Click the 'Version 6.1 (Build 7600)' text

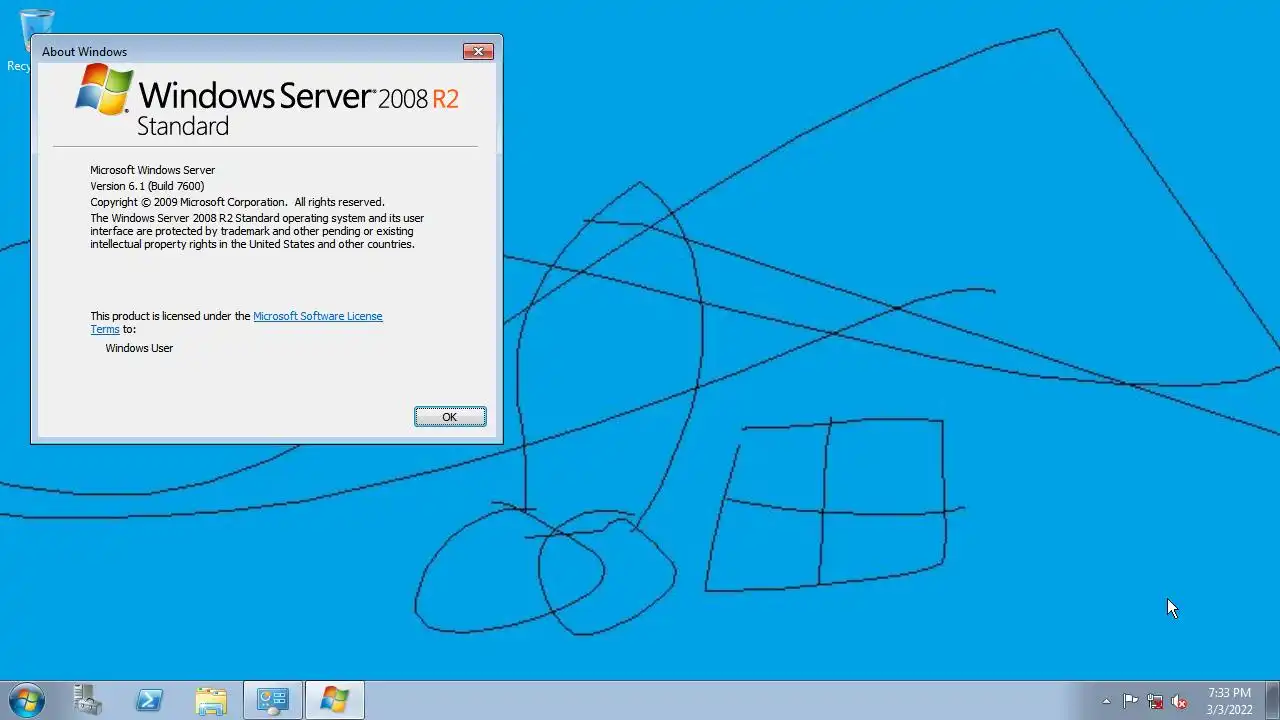(x=147, y=186)
